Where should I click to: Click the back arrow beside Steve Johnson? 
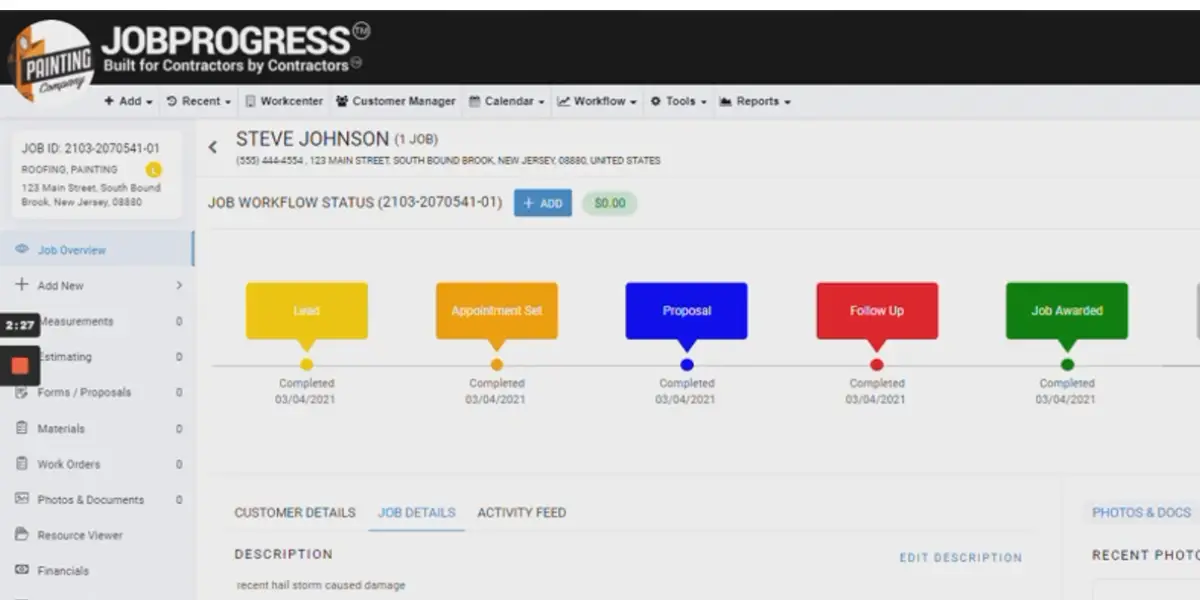(212, 147)
